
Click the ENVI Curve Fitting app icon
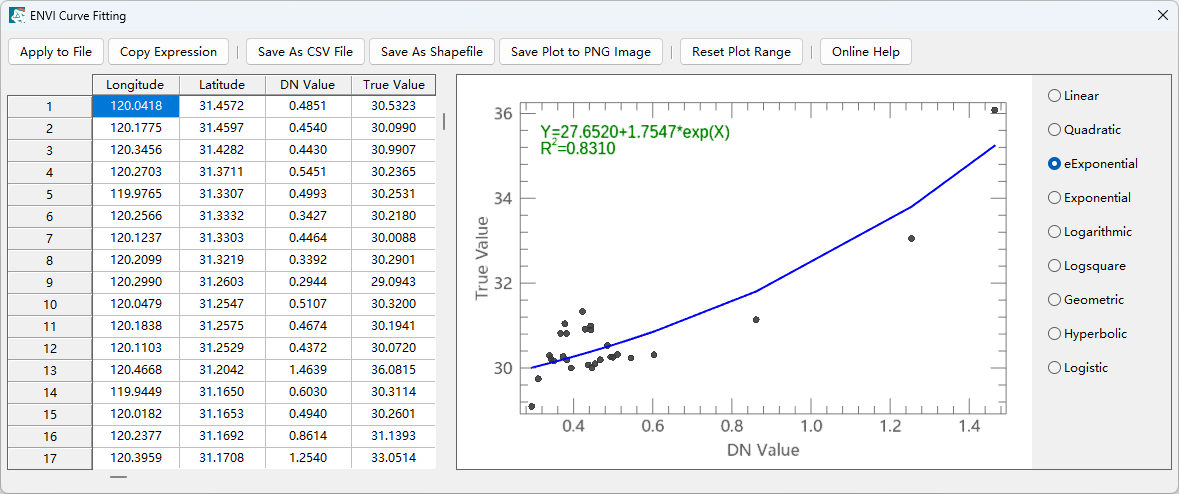coord(17,16)
